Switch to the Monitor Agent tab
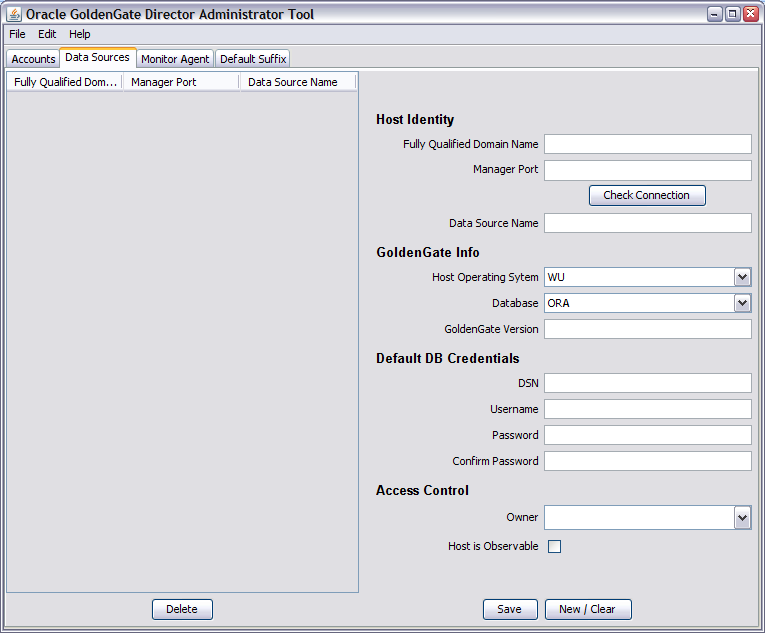The width and height of the screenshot is (765, 633). coord(175,59)
